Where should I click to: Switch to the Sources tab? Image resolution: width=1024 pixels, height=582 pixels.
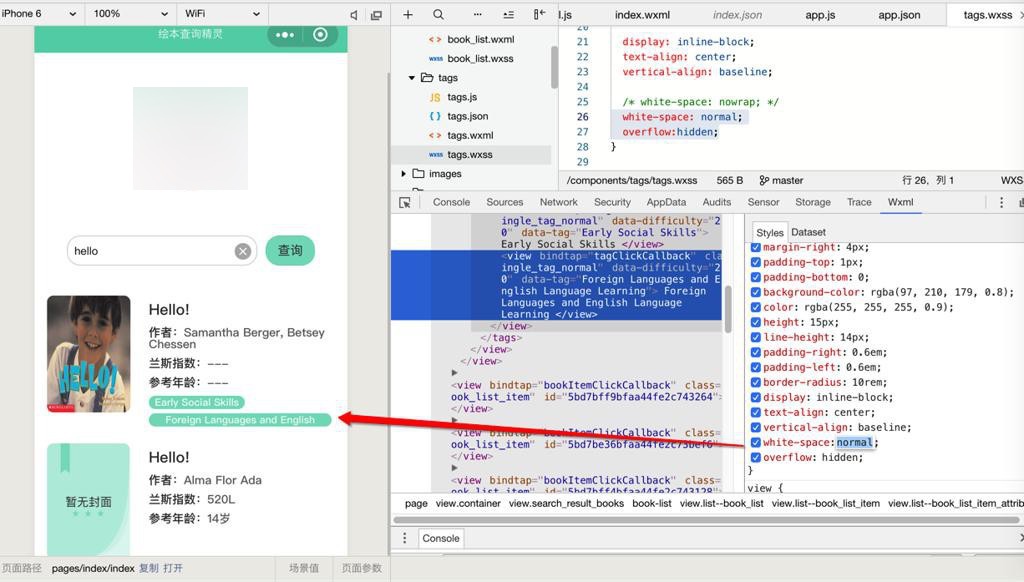(x=504, y=202)
